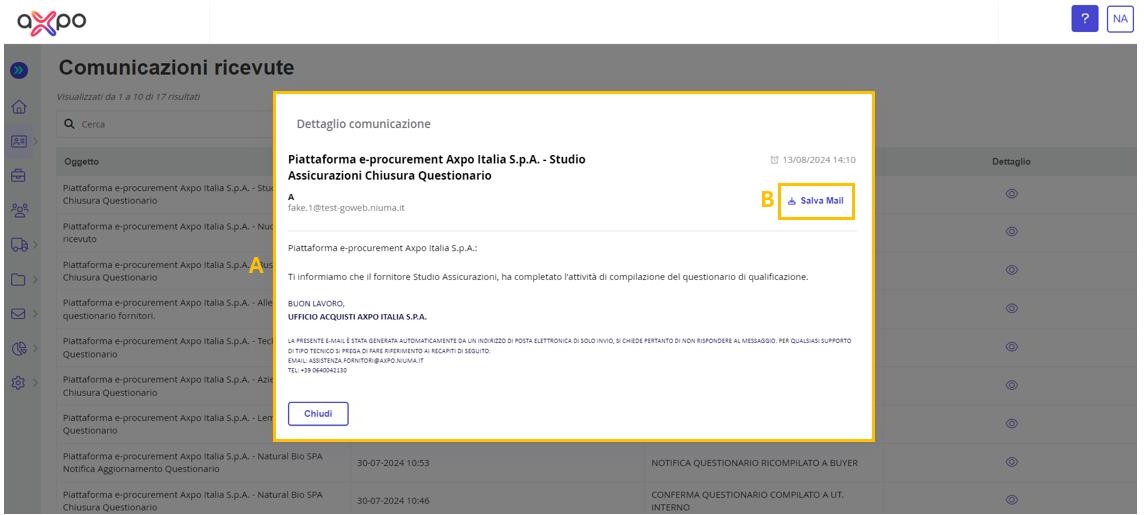The height and width of the screenshot is (515, 1144).
Task: Open the NA user profile menu
Action: pos(1120,19)
